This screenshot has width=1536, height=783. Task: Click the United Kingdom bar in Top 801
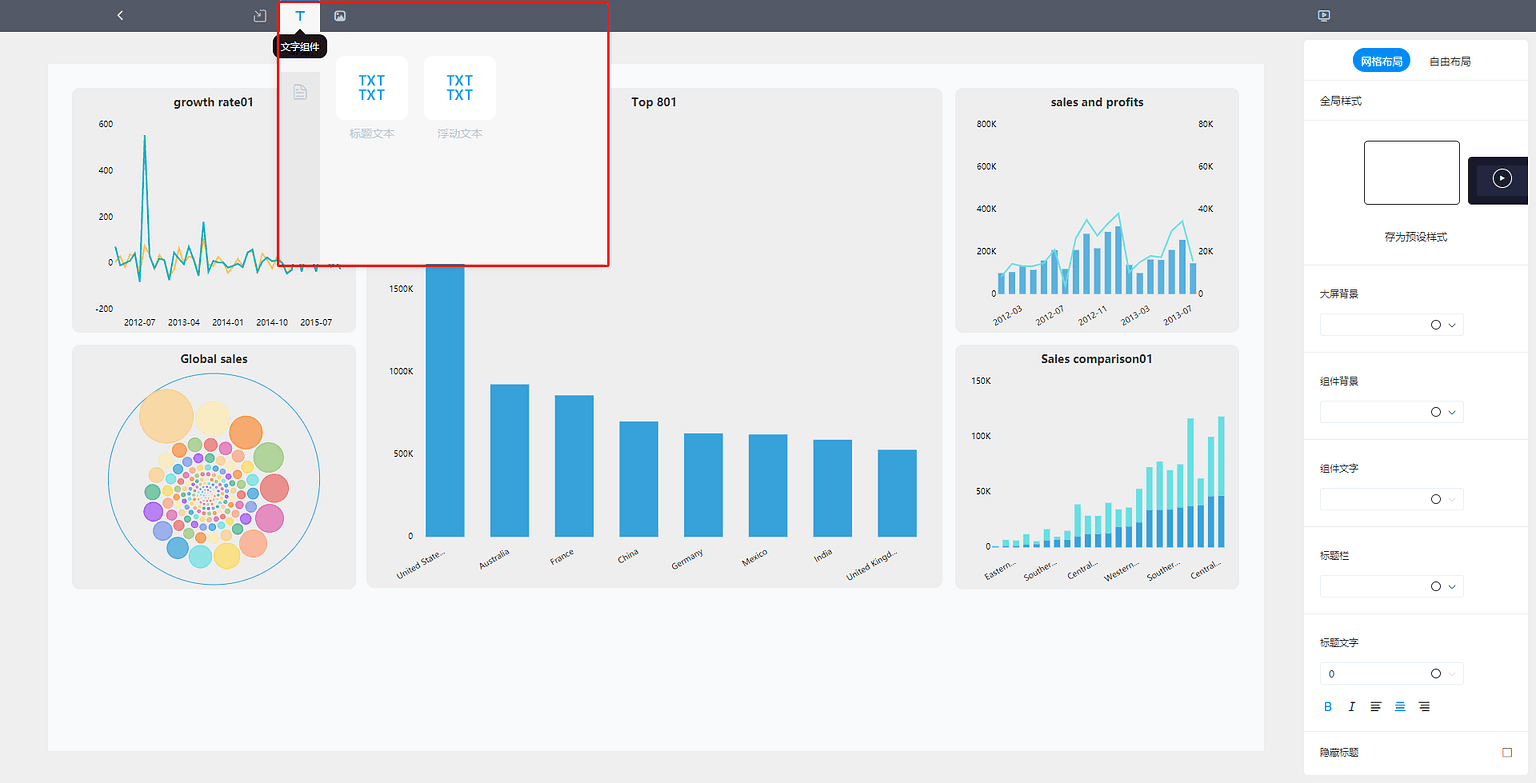[x=897, y=493]
